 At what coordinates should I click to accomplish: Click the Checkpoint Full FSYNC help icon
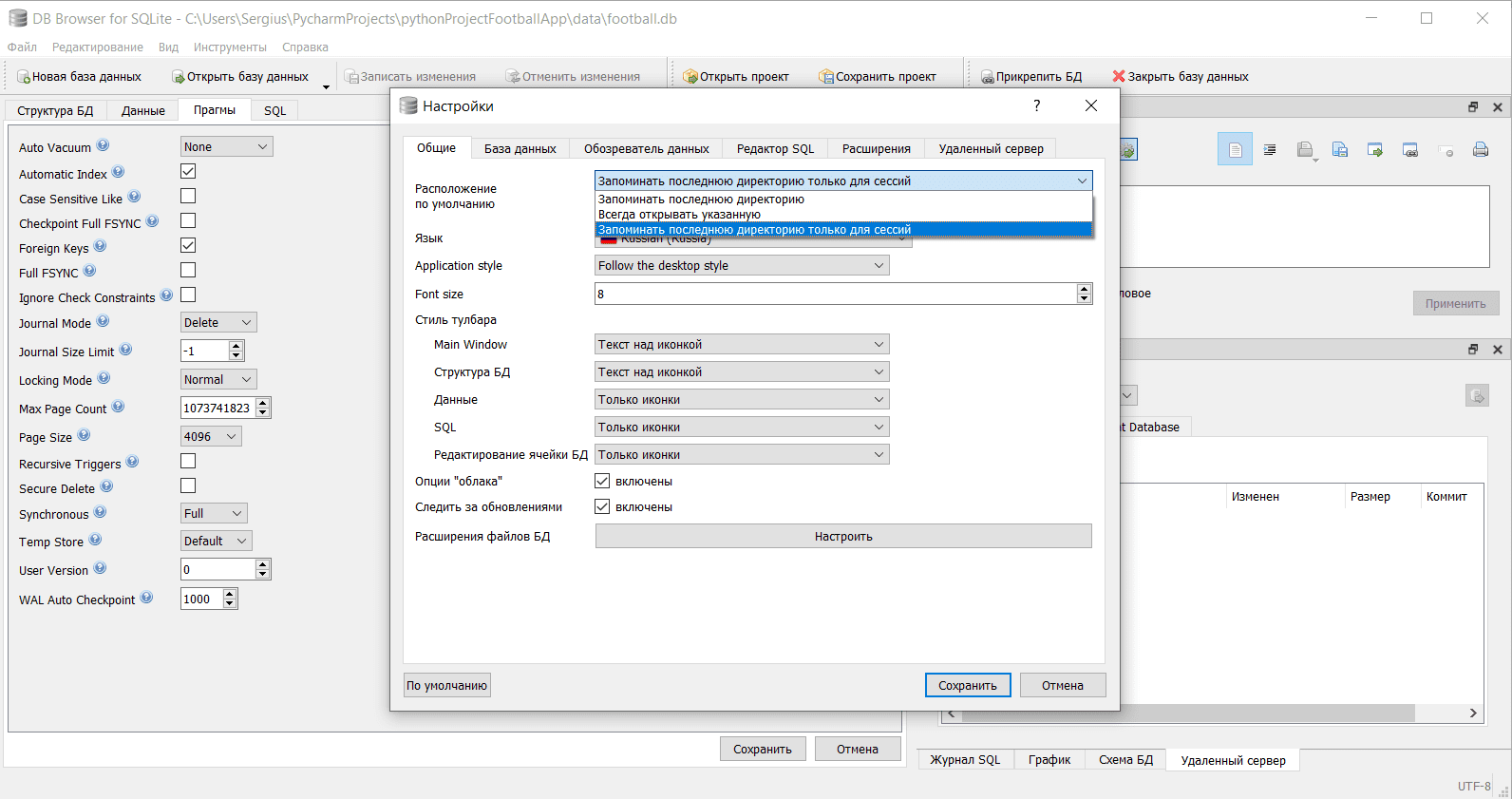point(152,221)
